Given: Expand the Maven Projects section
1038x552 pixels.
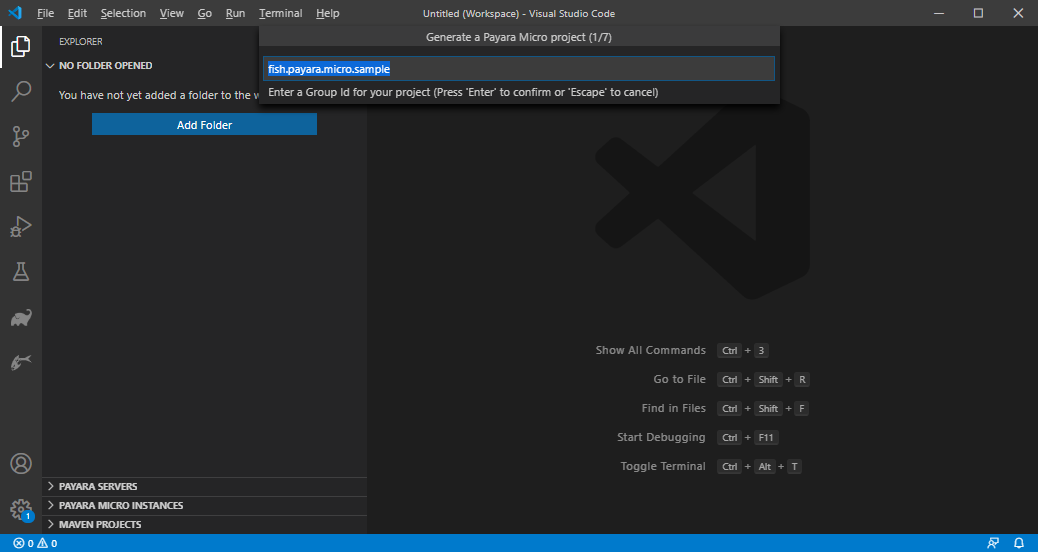Looking at the screenshot, I should (x=99, y=525).
